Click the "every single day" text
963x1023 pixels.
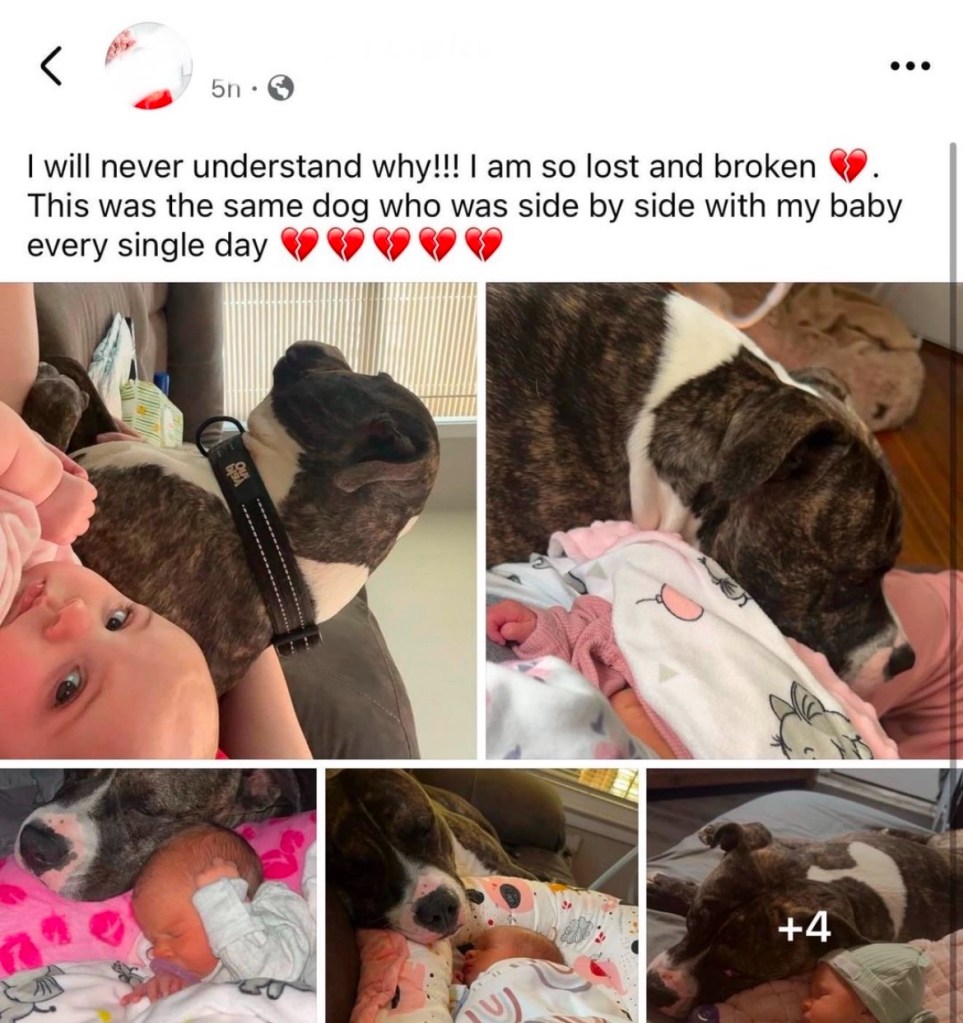click(147, 247)
